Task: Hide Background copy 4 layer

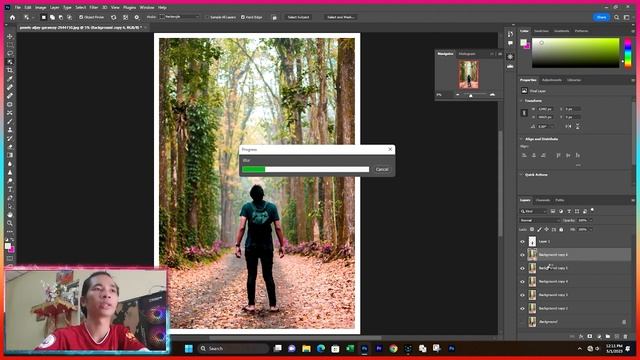Action: (522, 282)
